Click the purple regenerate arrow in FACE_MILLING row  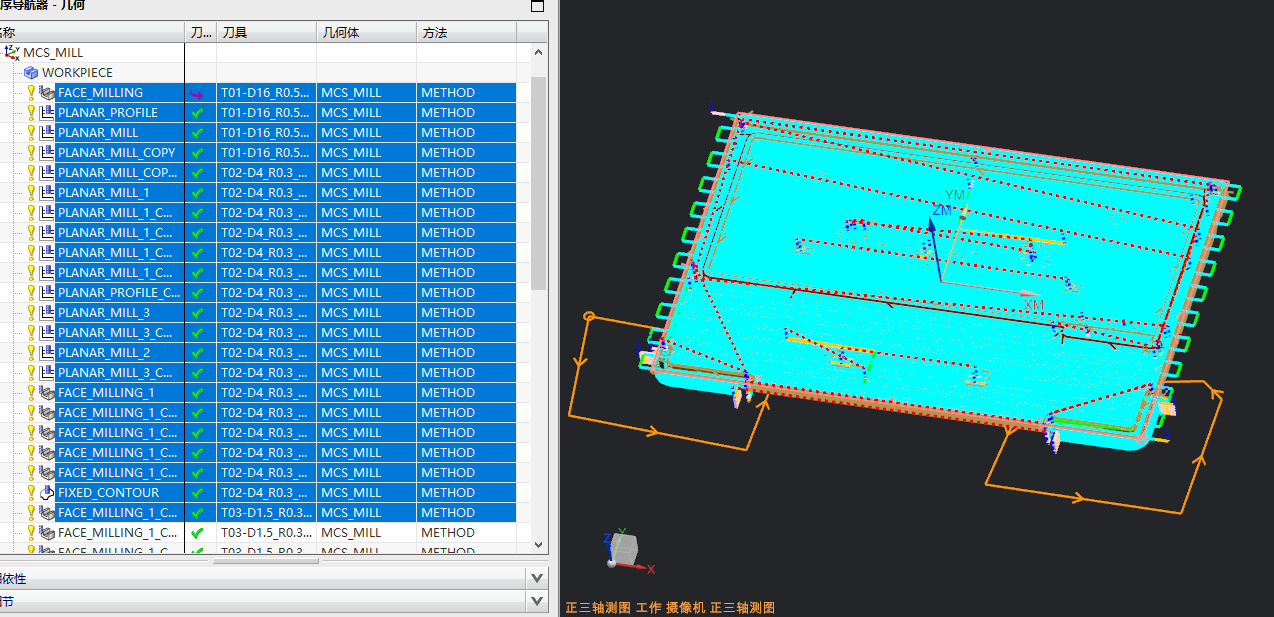pos(197,93)
